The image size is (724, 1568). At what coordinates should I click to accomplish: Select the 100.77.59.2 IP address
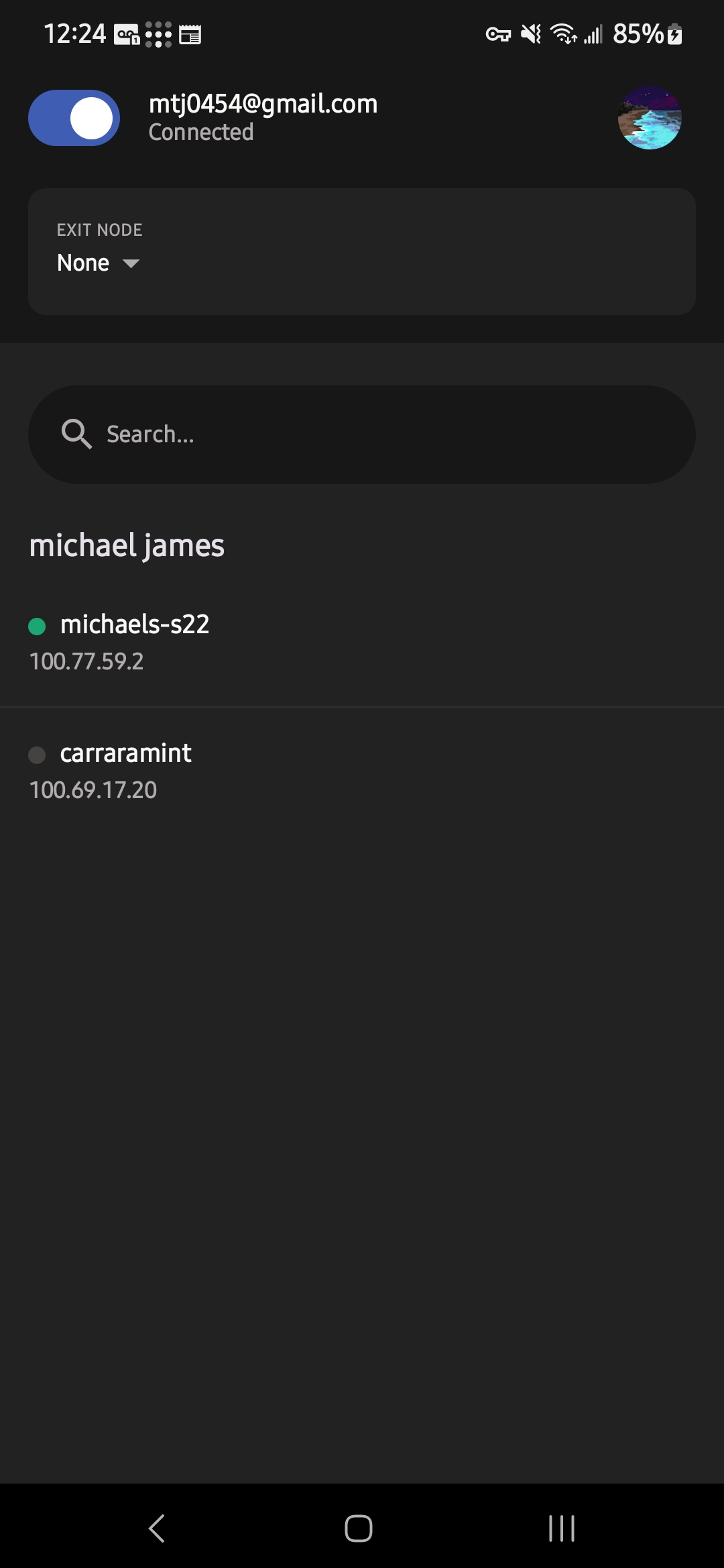[x=86, y=661]
